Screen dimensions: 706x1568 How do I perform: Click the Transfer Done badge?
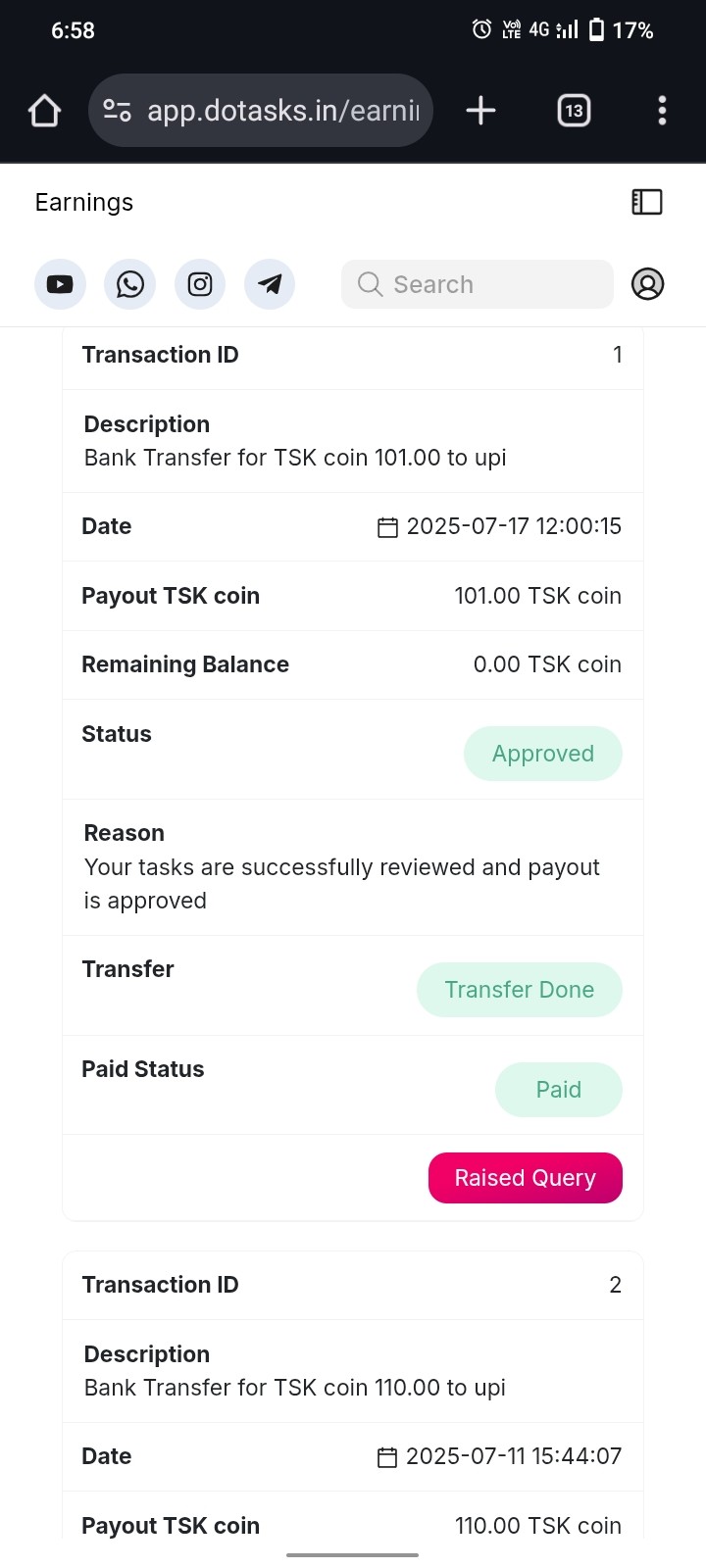(x=520, y=990)
